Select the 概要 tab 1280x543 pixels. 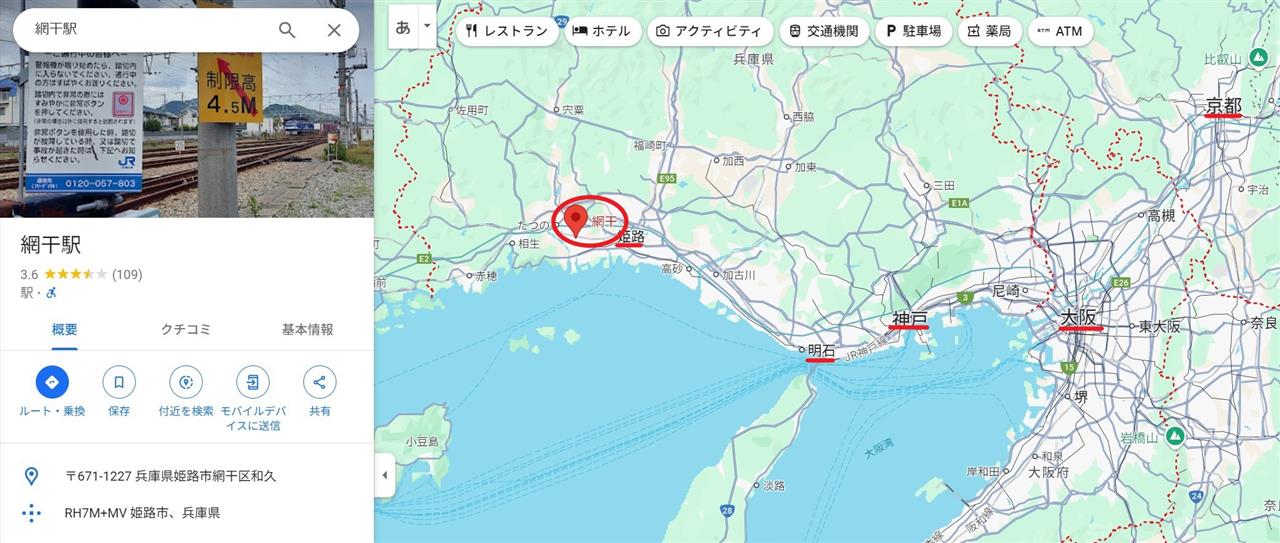pos(64,329)
